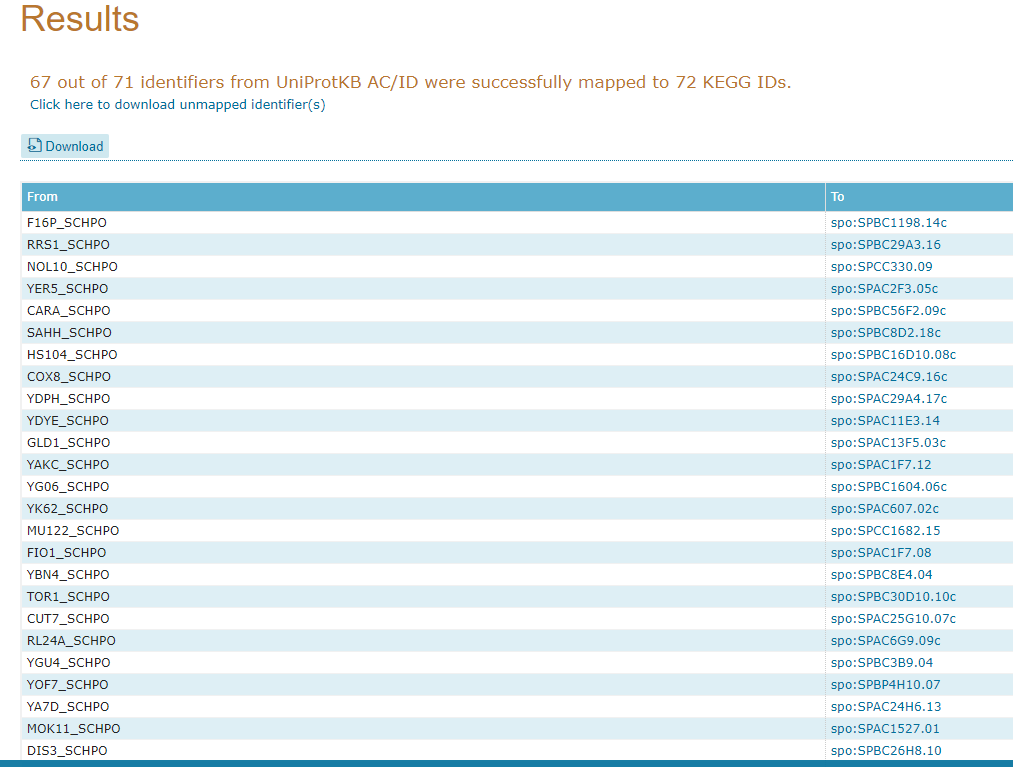Select the spo:SPBC16D10.08c link
Viewport: 1013px width, 767px height.
point(893,355)
